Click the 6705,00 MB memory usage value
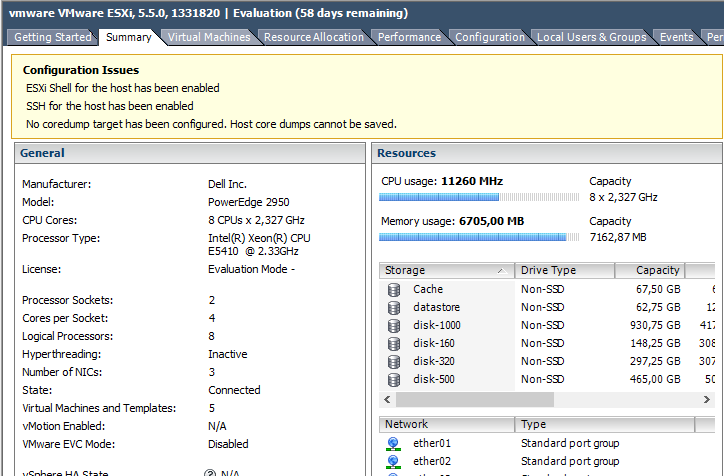724x476 pixels. click(492, 221)
